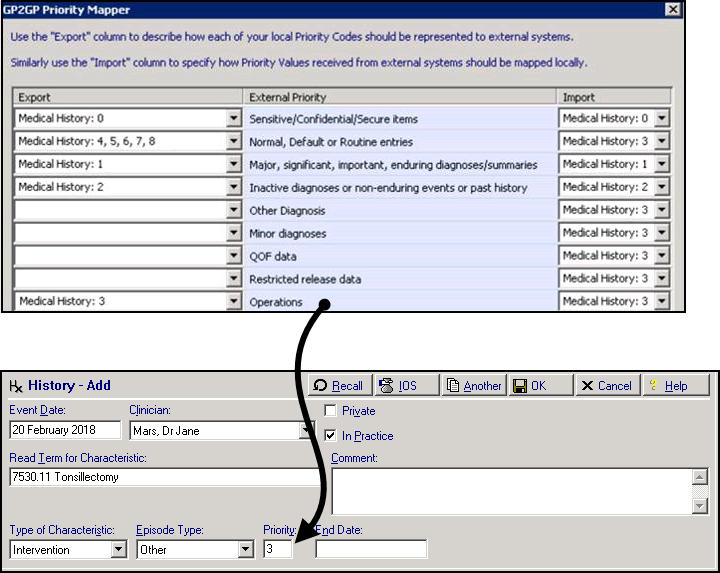Open Help for the History form
This screenshot has width=720, height=573.
(x=676, y=386)
